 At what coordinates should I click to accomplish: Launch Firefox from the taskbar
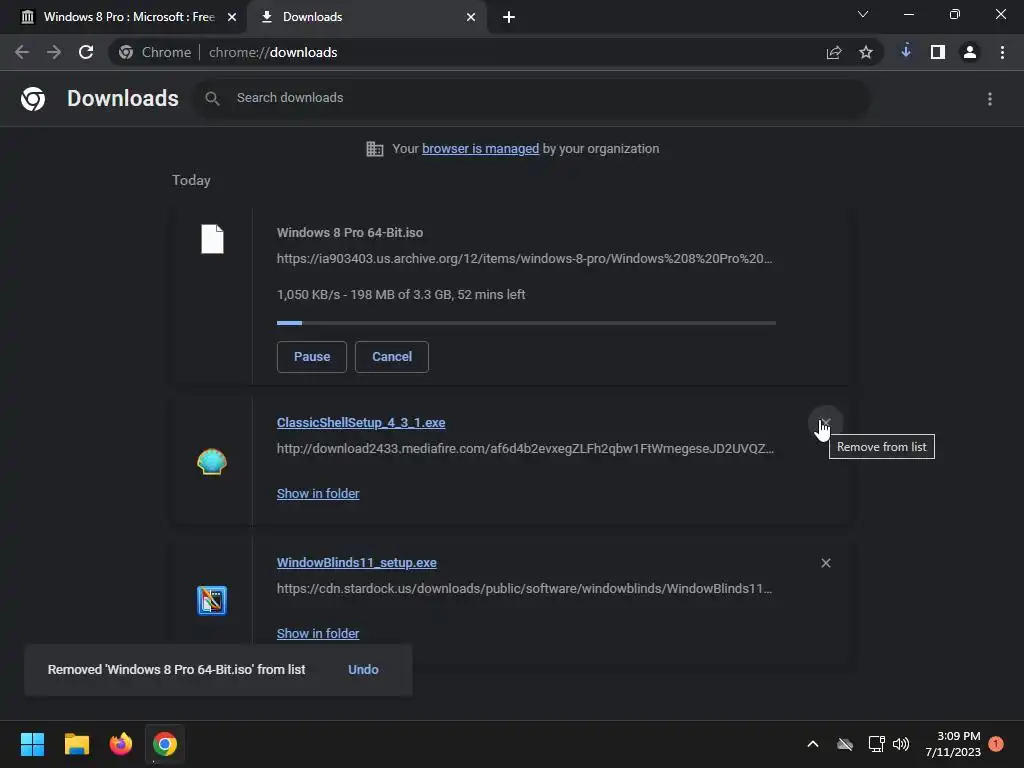pos(121,744)
